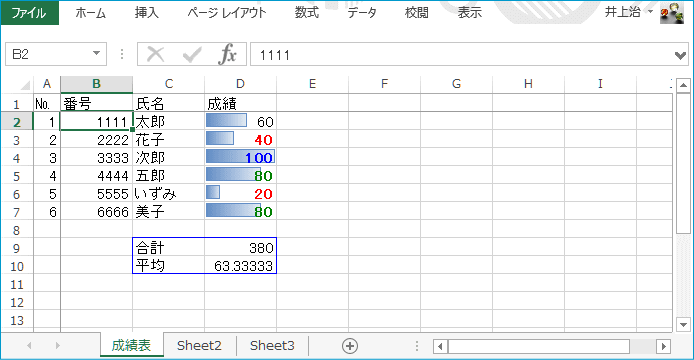
Task: Select column G header
Action: (456, 84)
